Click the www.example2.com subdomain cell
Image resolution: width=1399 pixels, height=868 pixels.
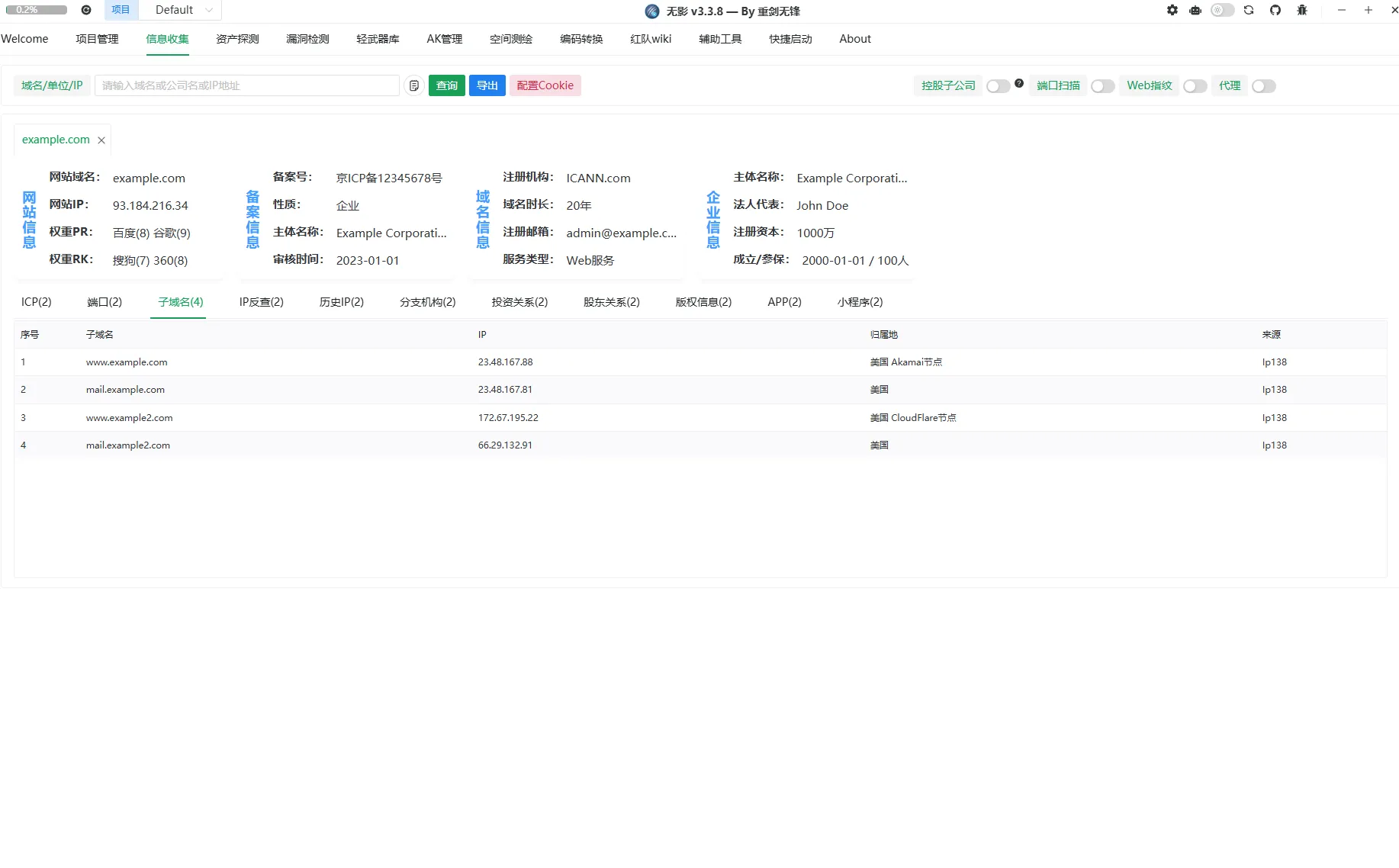point(130,418)
